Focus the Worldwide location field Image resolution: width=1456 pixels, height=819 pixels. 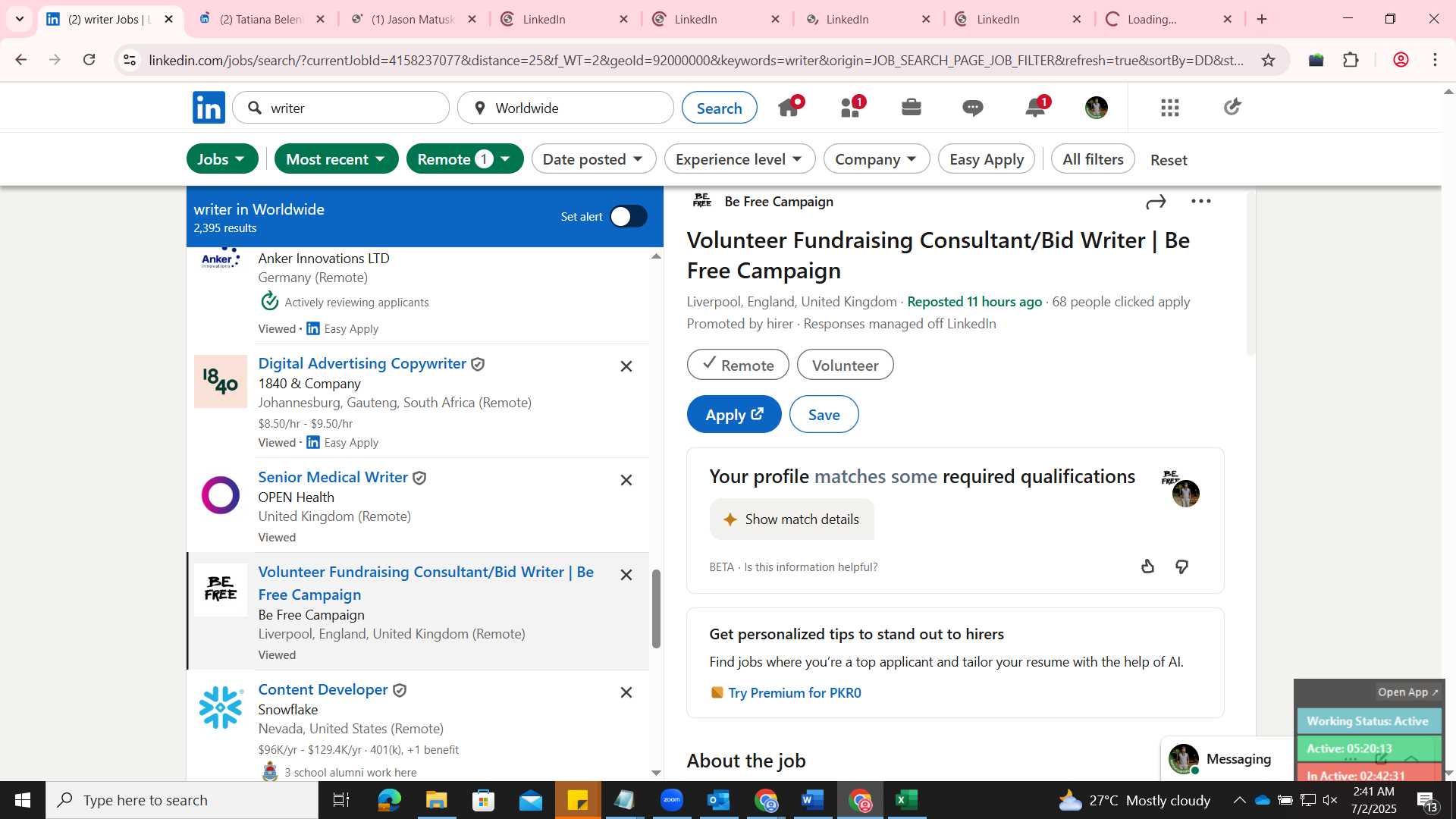(x=566, y=108)
